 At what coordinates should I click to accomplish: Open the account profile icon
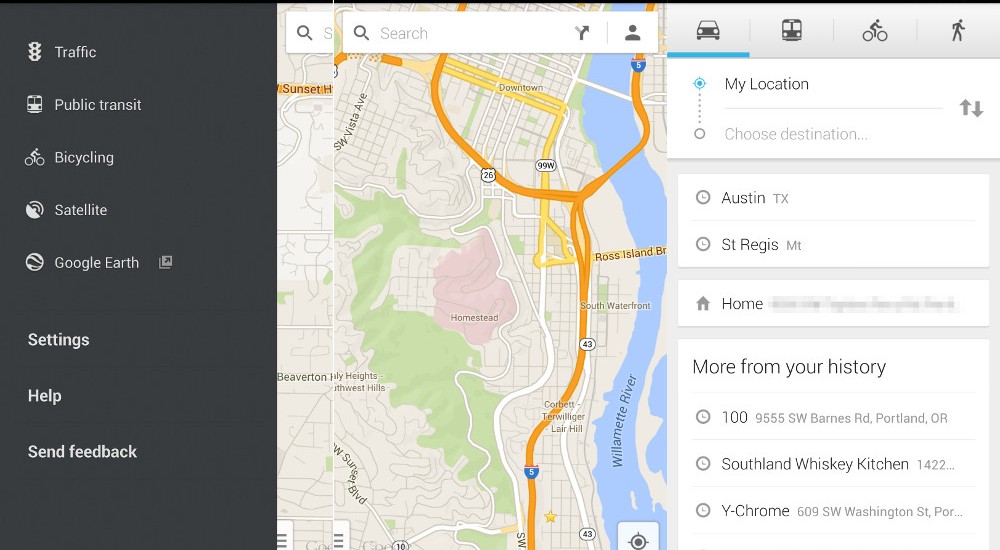point(632,33)
